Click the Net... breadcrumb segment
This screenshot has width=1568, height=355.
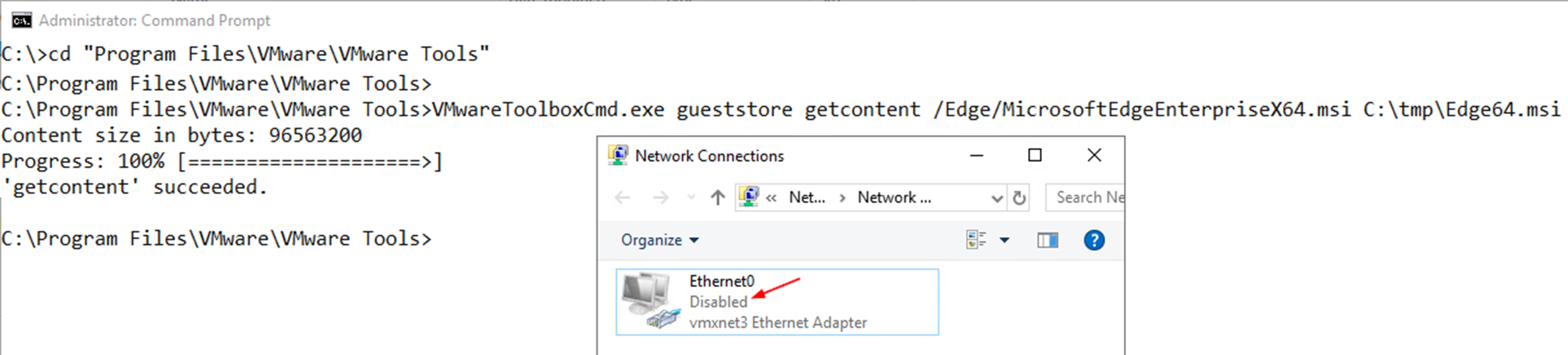[x=807, y=197]
